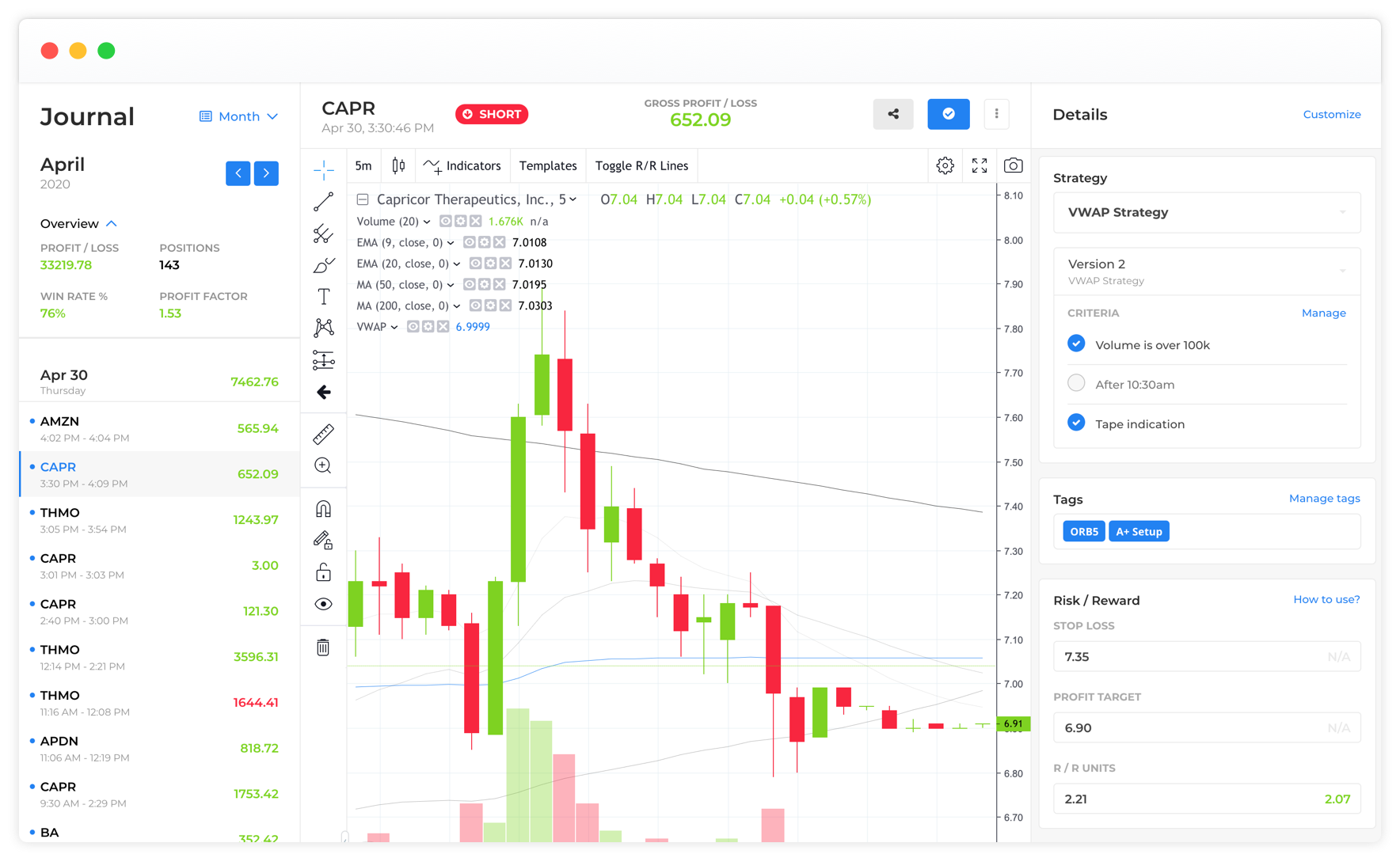The height and width of the screenshot is (858, 1400).
Task: Remove drawings with trash icon
Action: point(323,647)
